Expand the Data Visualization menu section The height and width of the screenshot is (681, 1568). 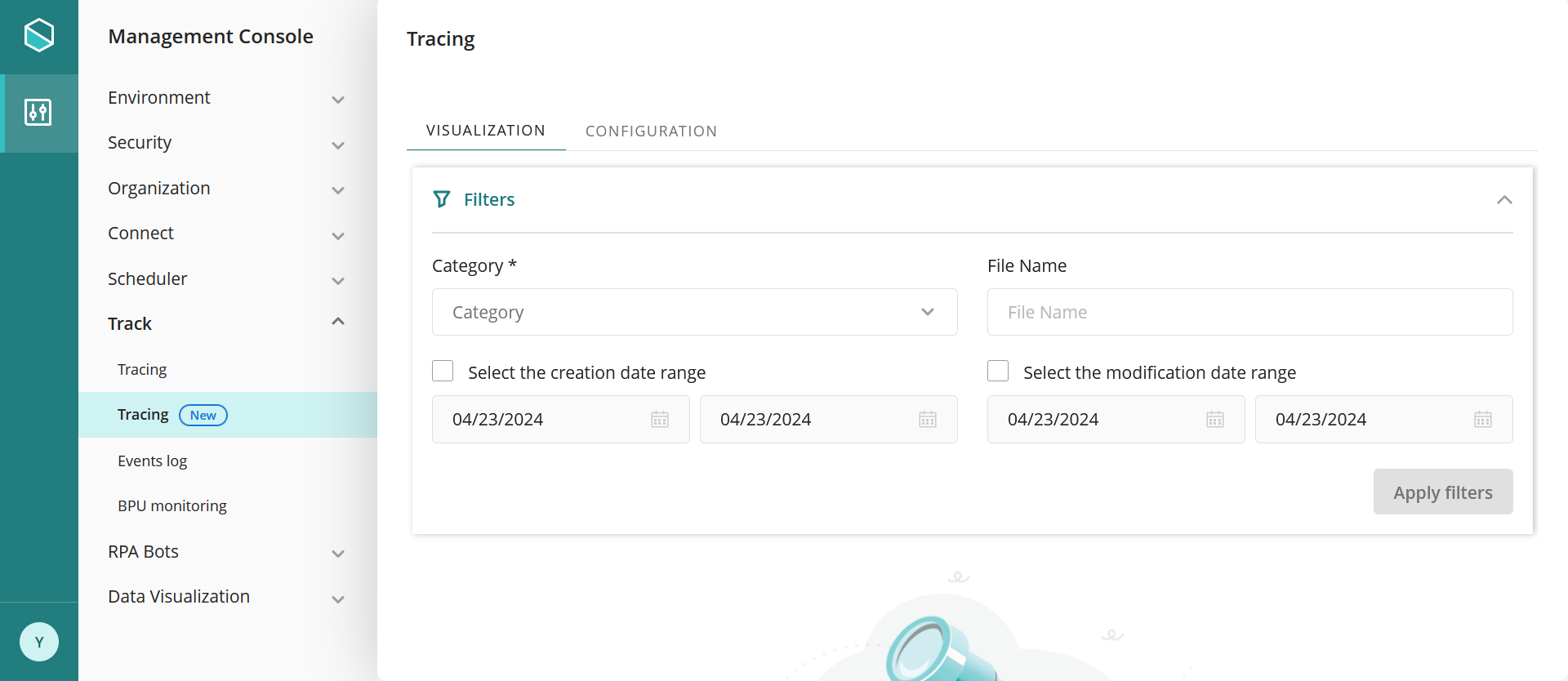coord(226,597)
